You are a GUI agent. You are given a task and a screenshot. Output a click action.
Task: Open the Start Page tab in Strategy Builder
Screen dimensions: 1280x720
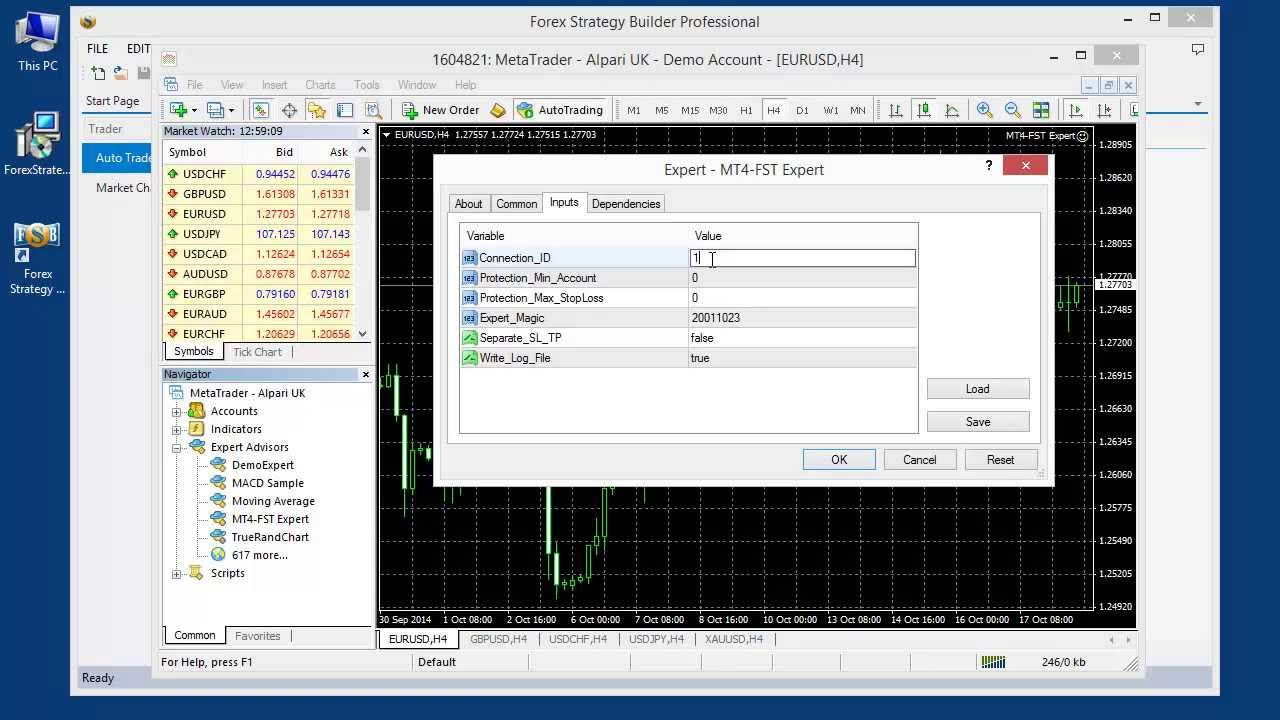(x=112, y=100)
